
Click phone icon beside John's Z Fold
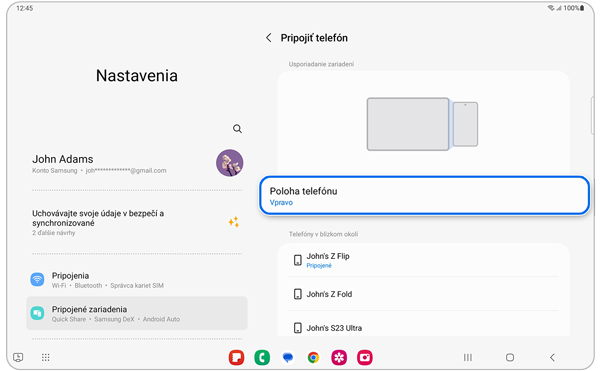[298, 294]
